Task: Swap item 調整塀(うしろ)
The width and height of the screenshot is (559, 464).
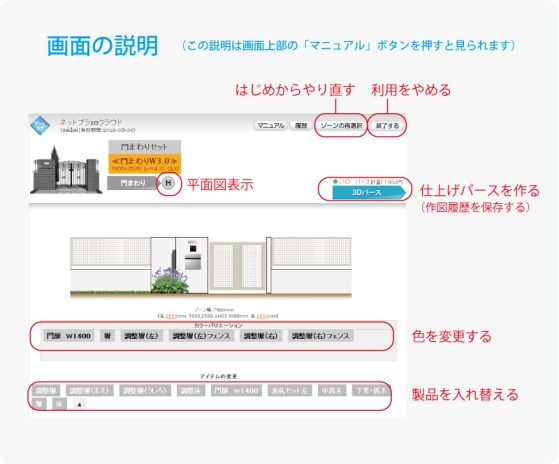Action: [145, 391]
